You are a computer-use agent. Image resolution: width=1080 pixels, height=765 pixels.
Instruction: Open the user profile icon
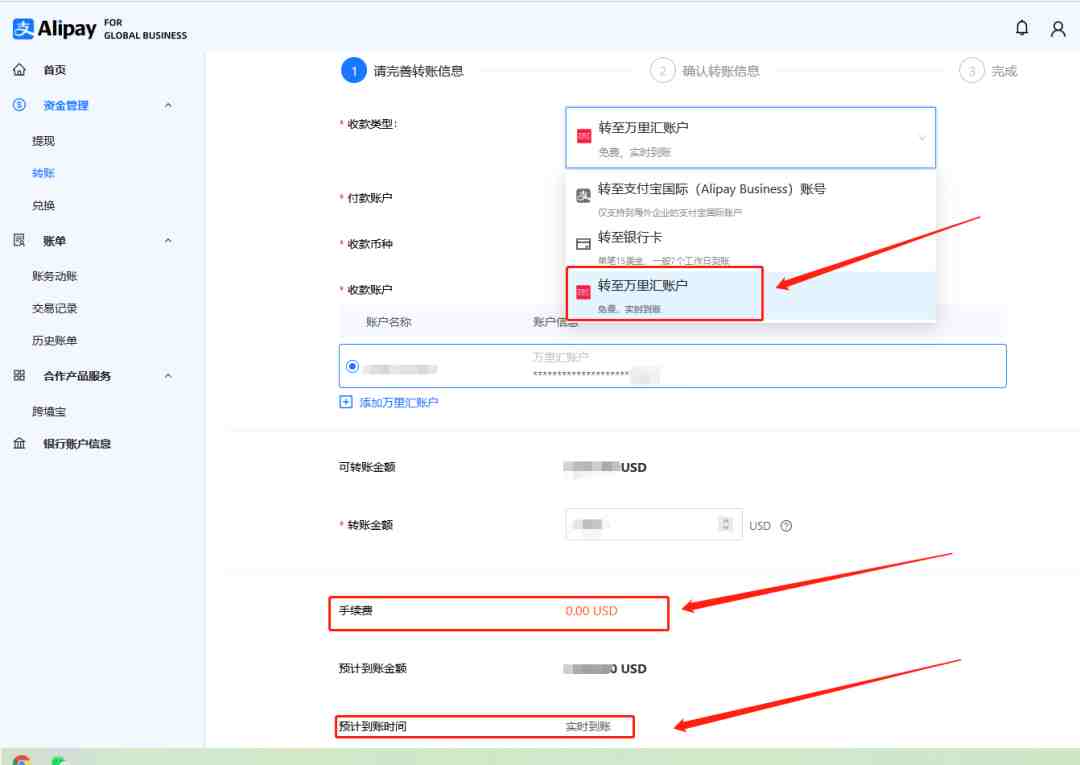click(x=1058, y=28)
